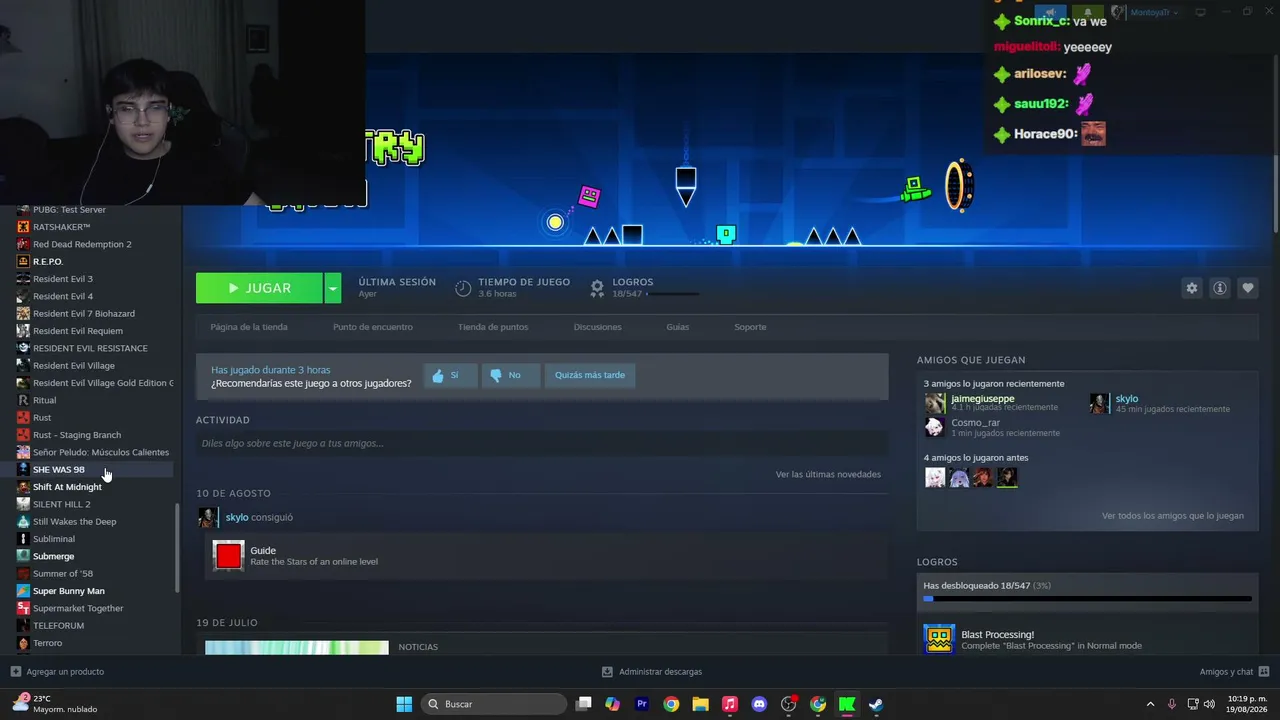
Task: Click the thumbs-down No button
Action: 510,375
